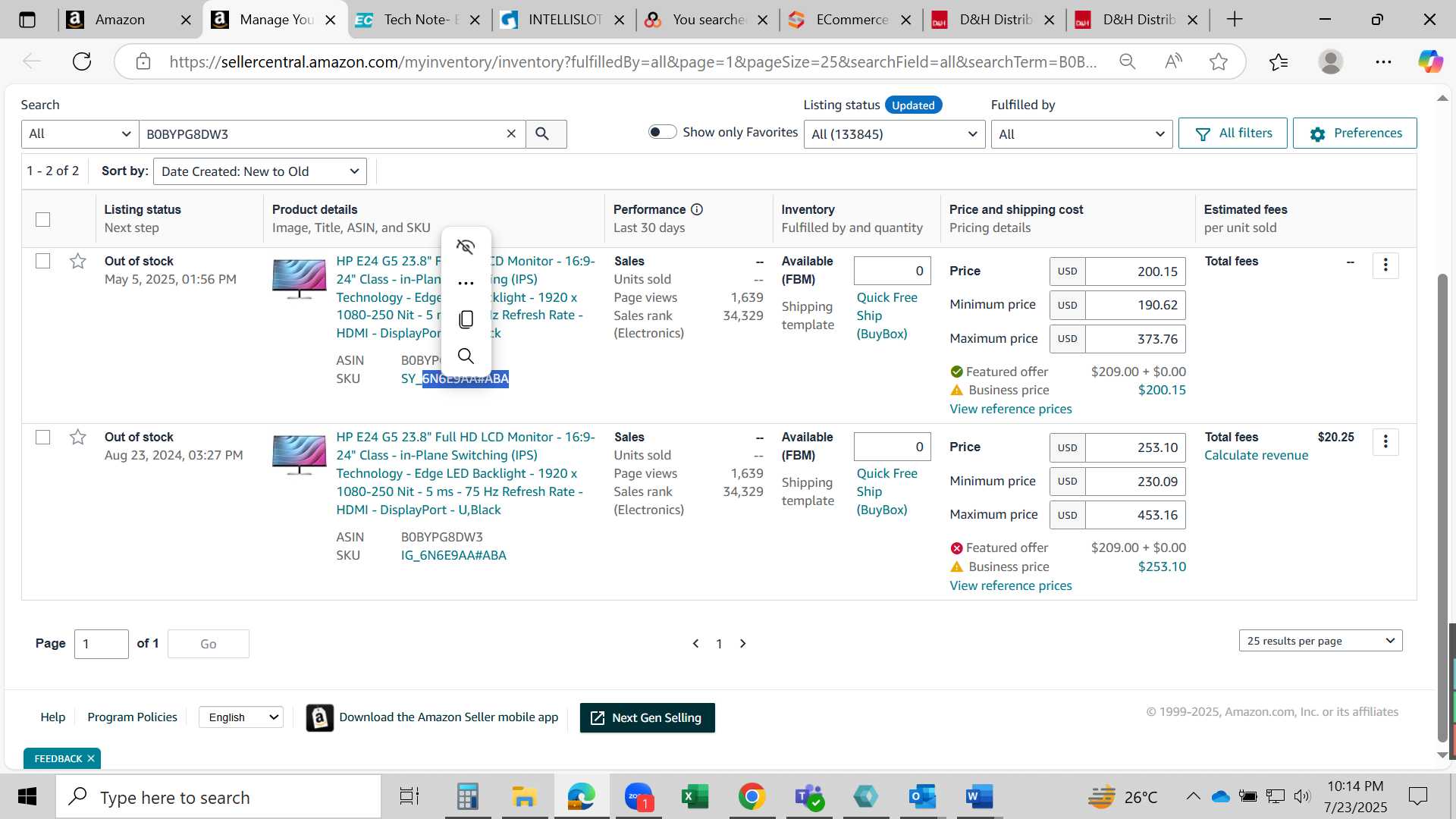
Task: Click the Next Gen Selling button
Action: (x=648, y=718)
